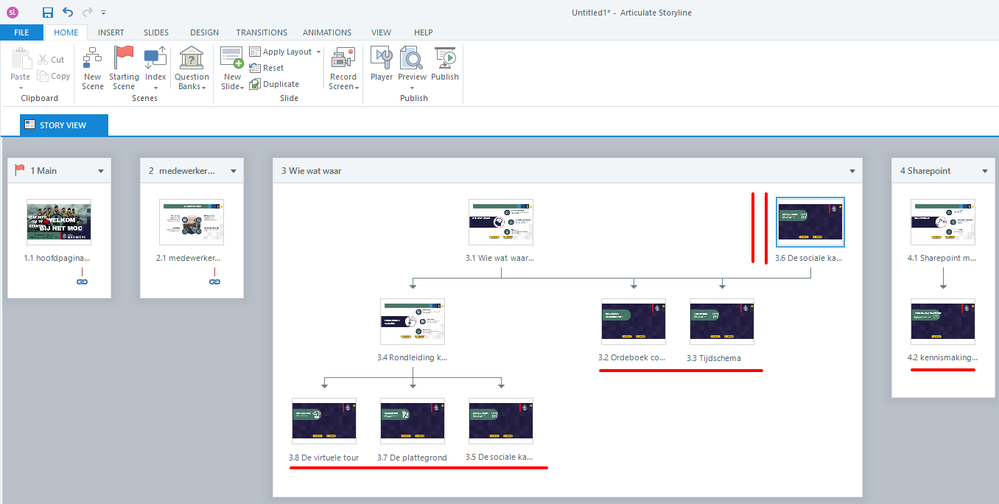Click the Cut scissors button
The width and height of the screenshot is (999, 504).
click(x=51, y=60)
